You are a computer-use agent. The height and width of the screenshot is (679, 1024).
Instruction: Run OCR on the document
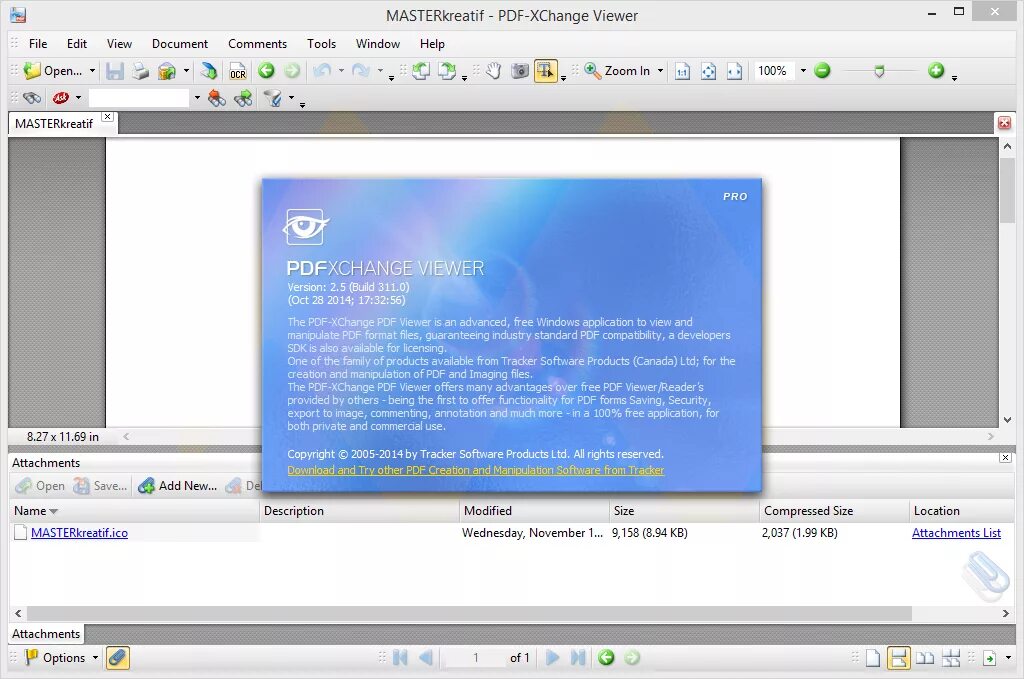coord(238,71)
